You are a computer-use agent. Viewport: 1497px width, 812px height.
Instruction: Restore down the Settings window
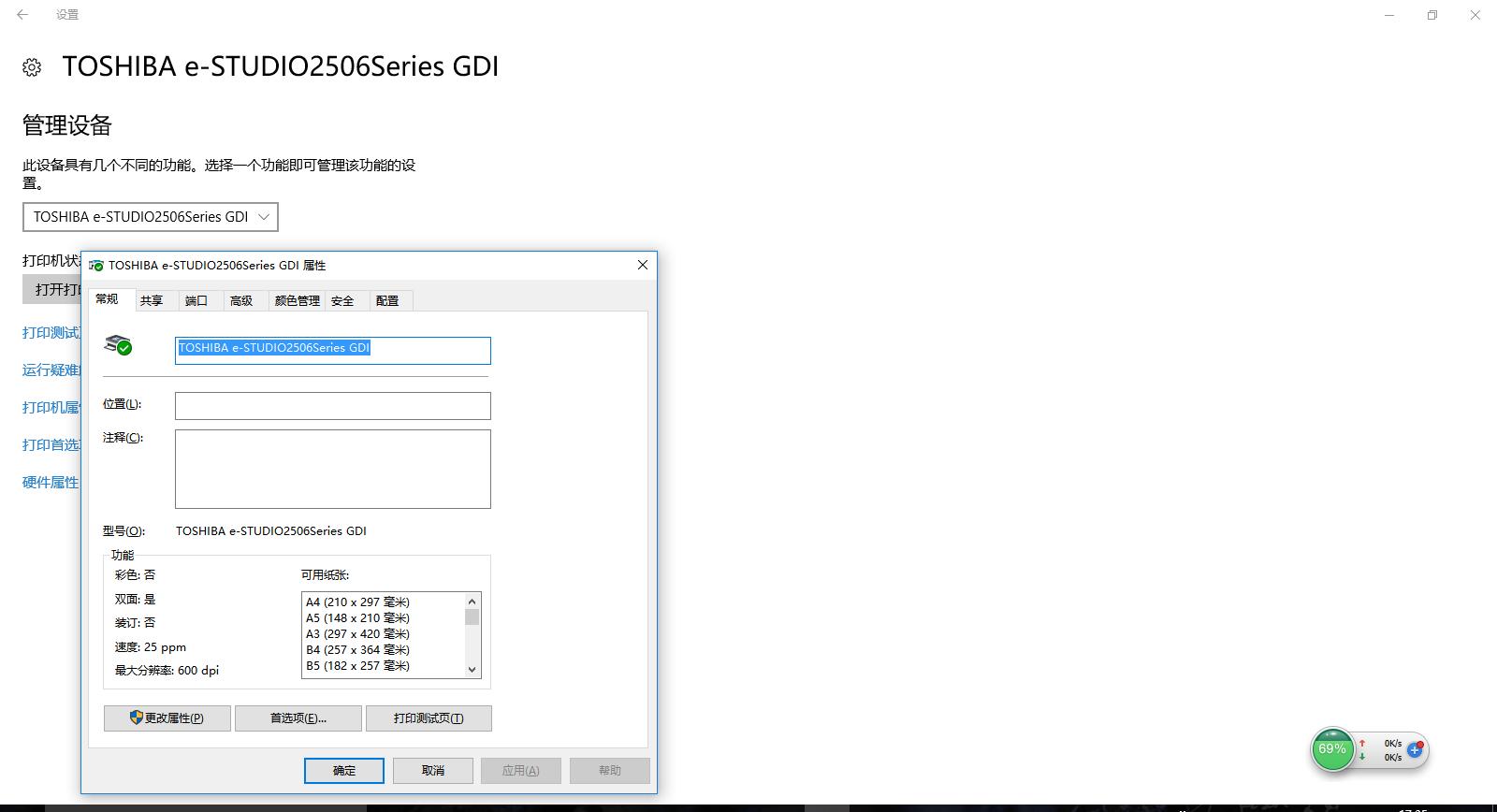tap(1432, 15)
